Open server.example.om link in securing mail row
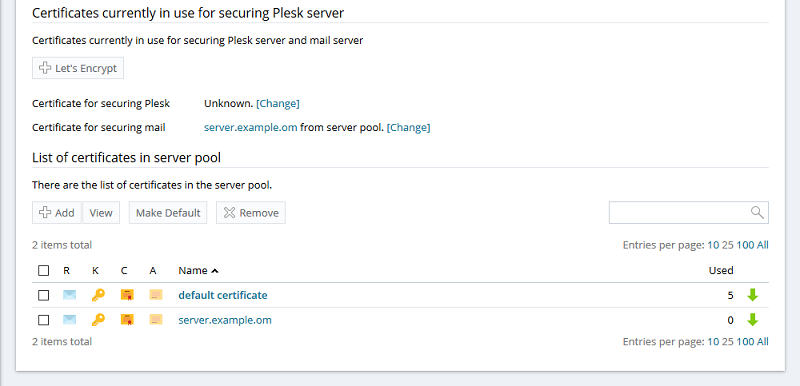This screenshot has height=386, width=800. click(251, 127)
